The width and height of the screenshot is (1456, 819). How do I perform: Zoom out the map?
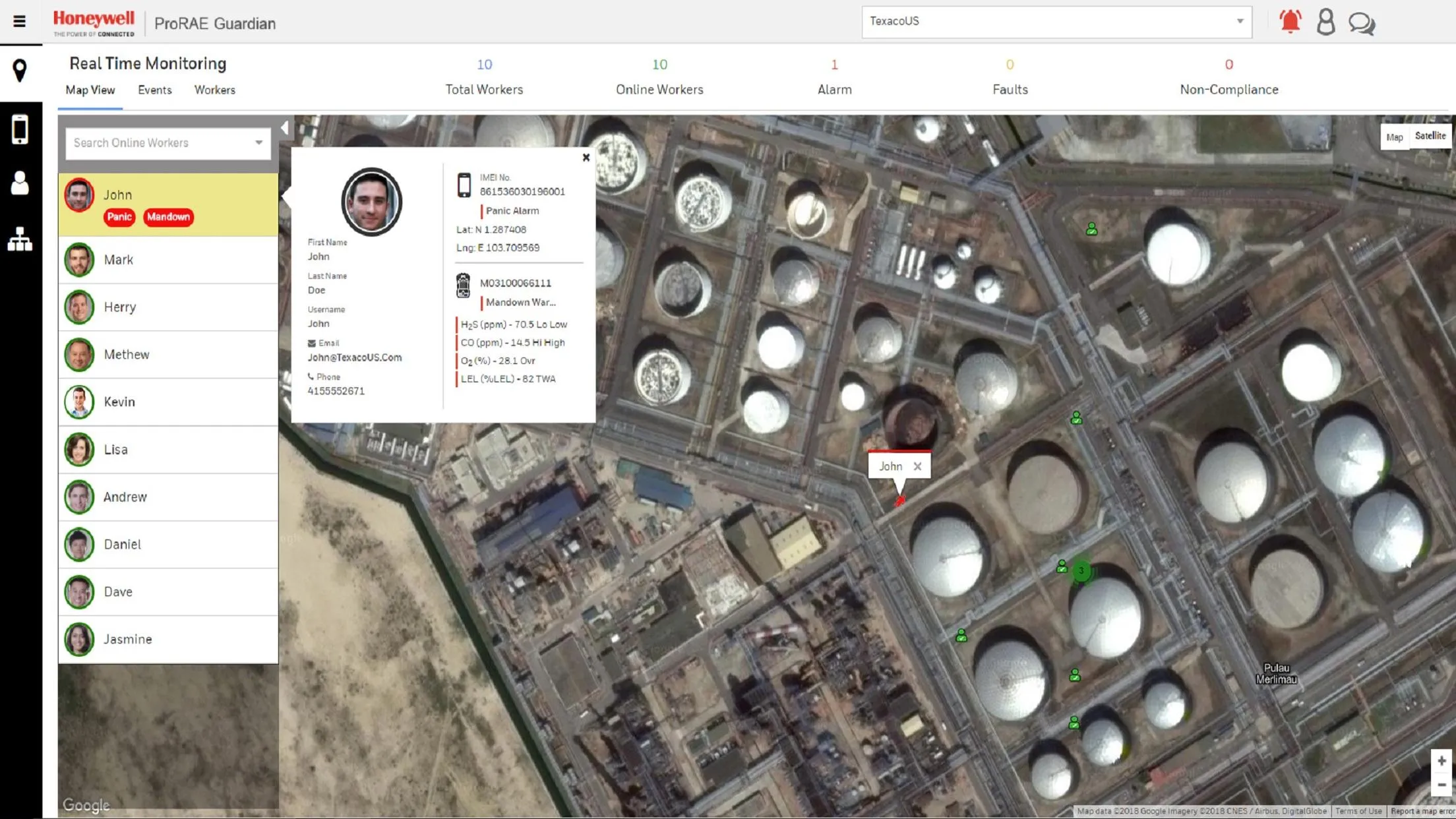1441,785
